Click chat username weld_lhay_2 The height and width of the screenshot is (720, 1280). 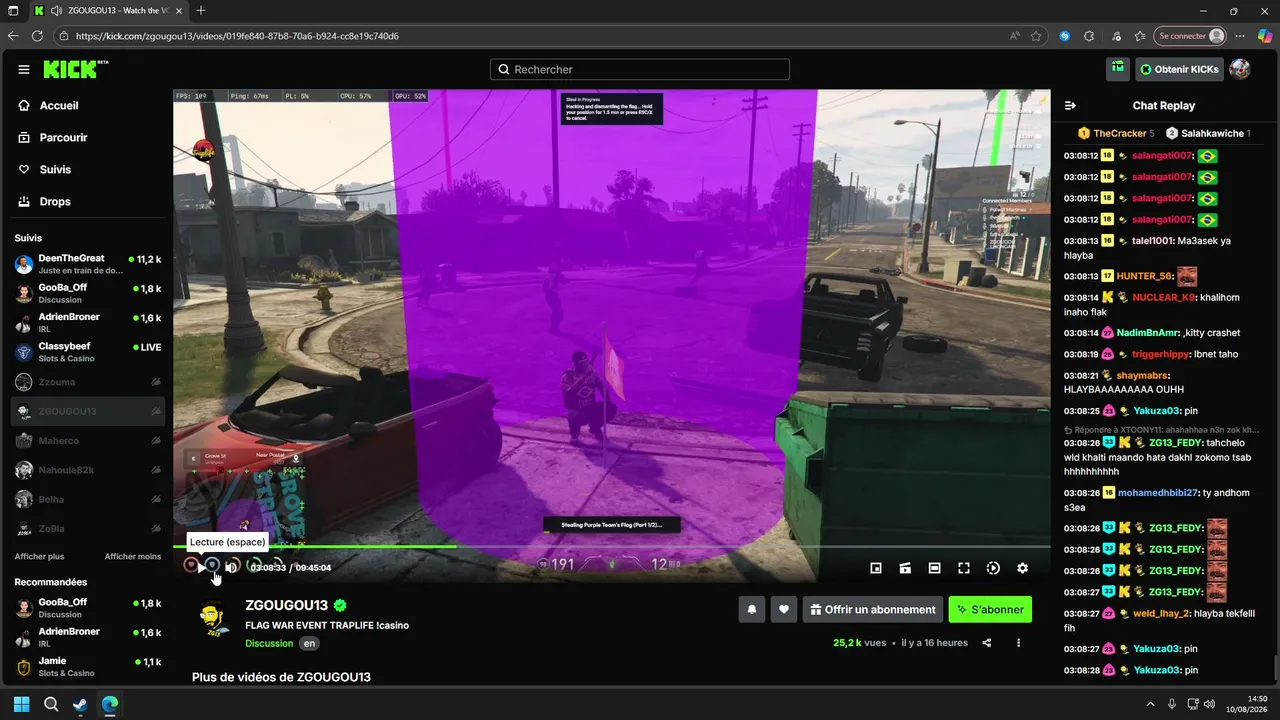[x=1161, y=614]
